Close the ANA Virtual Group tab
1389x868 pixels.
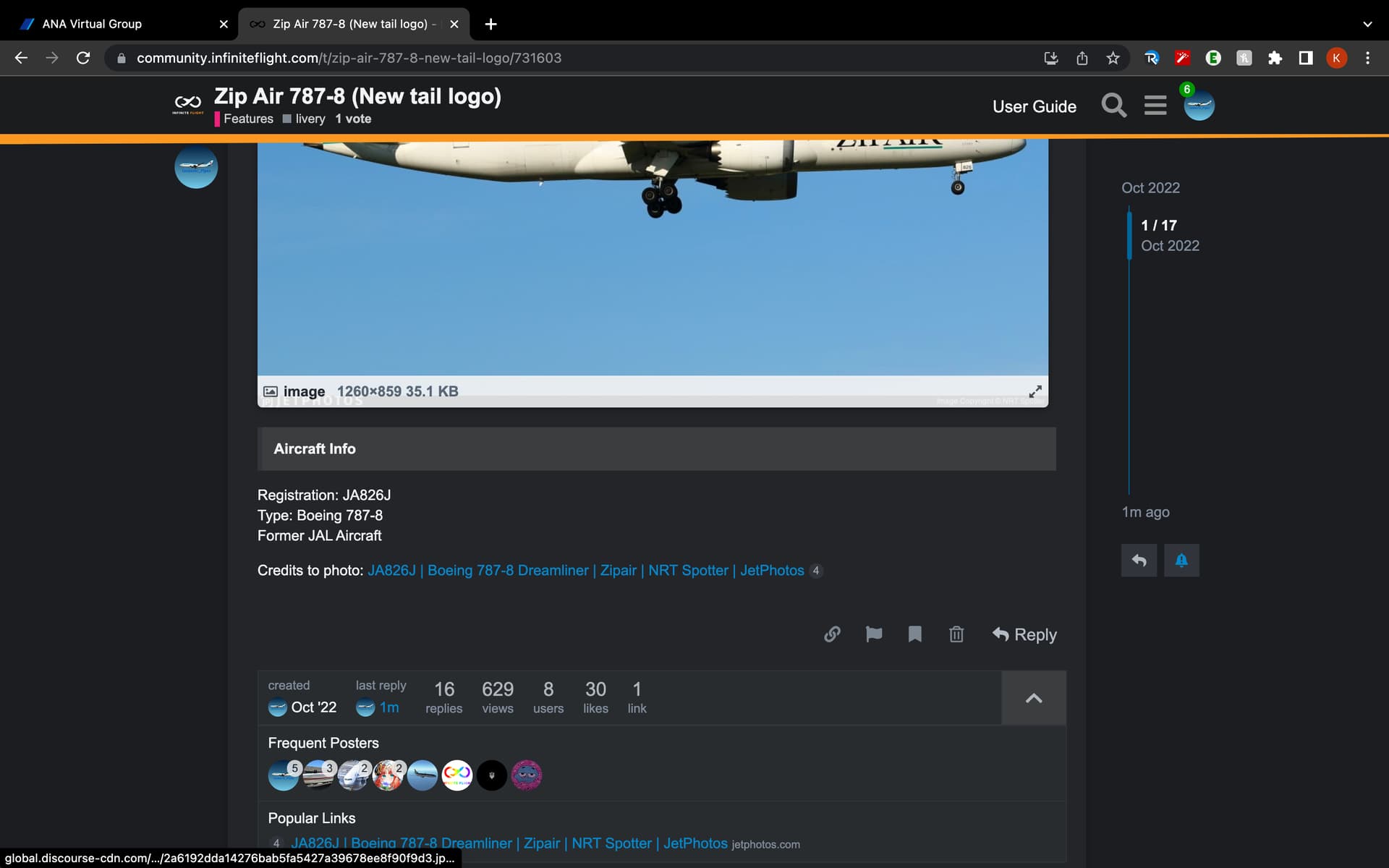(x=224, y=24)
